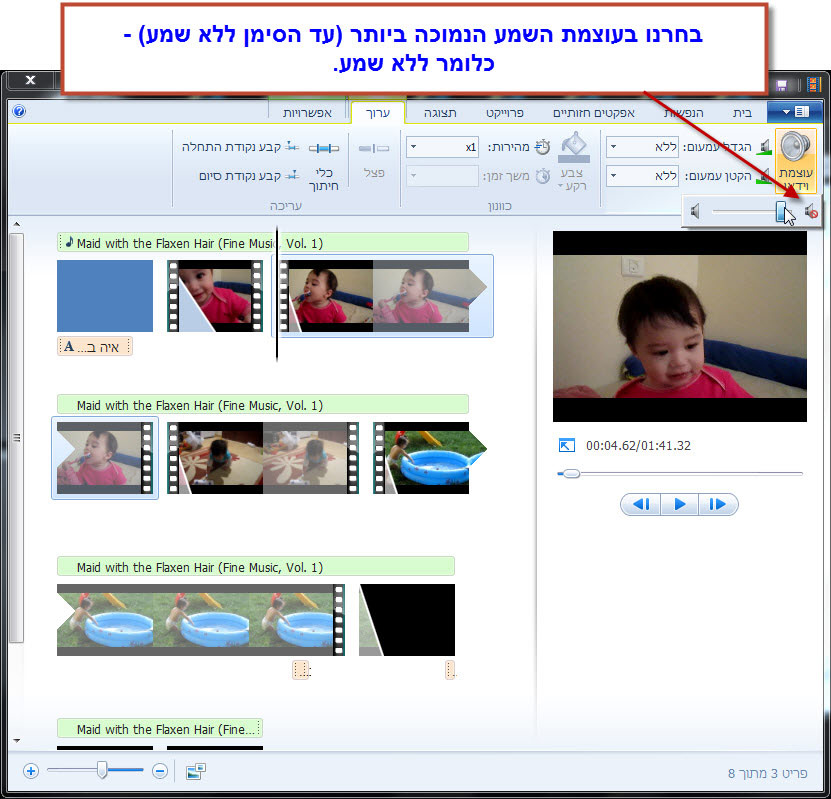Step to next frame
The height and width of the screenshot is (799, 831).
tap(718, 504)
